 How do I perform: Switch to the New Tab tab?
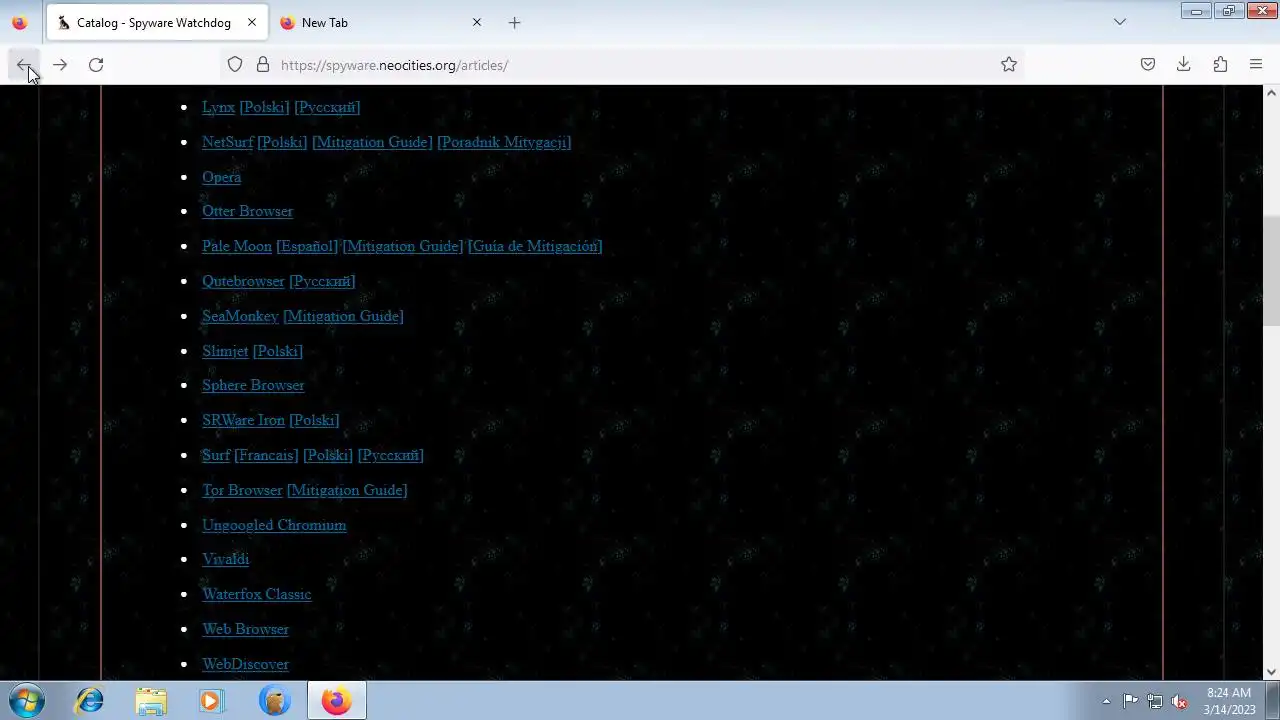click(x=381, y=22)
